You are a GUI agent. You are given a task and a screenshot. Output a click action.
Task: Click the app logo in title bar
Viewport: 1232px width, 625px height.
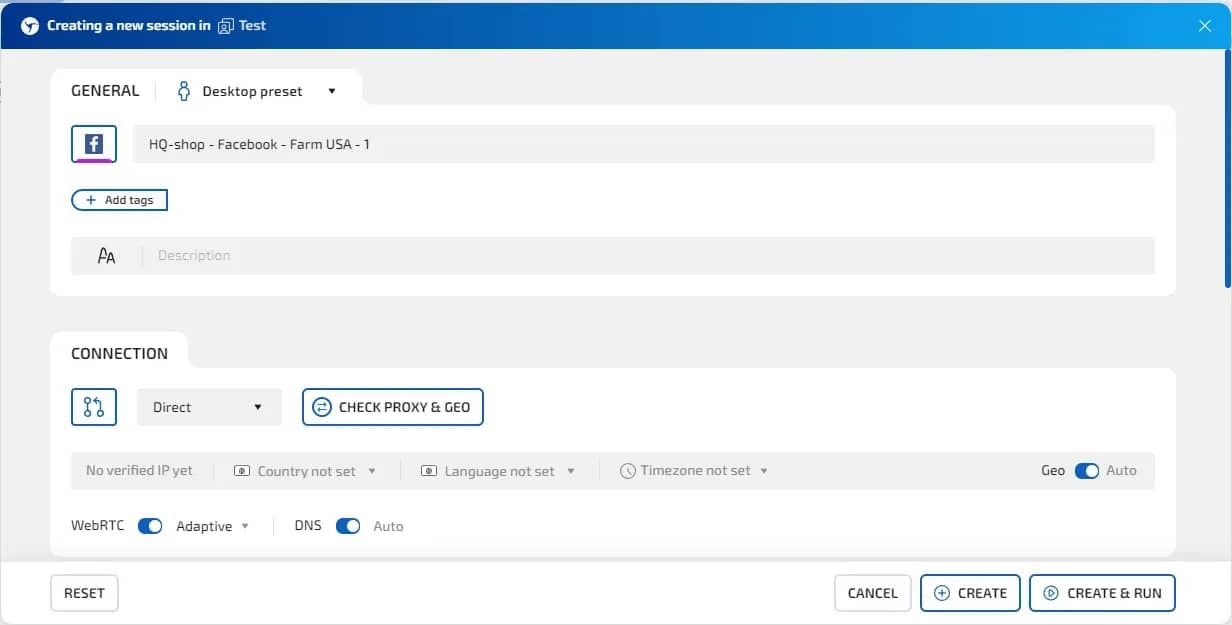(30, 26)
